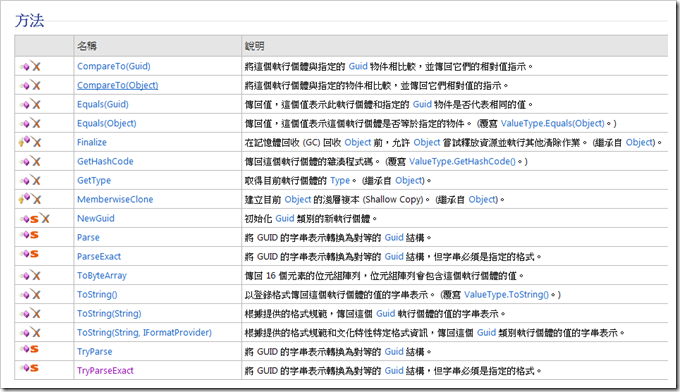This screenshot has width=680, height=392.
Task: Open Guid link in Equals(Guid) description
Action: pos(422,105)
